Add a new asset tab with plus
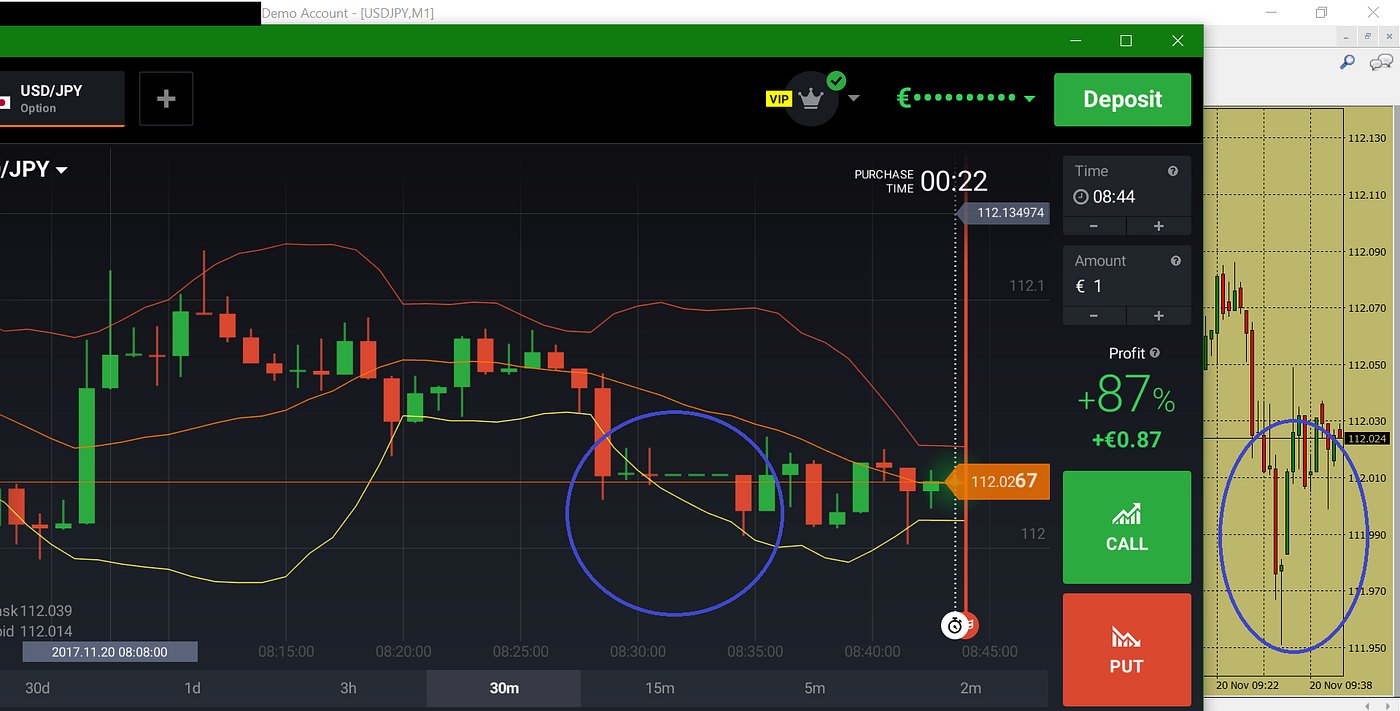The height and width of the screenshot is (711, 1400). [166, 99]
